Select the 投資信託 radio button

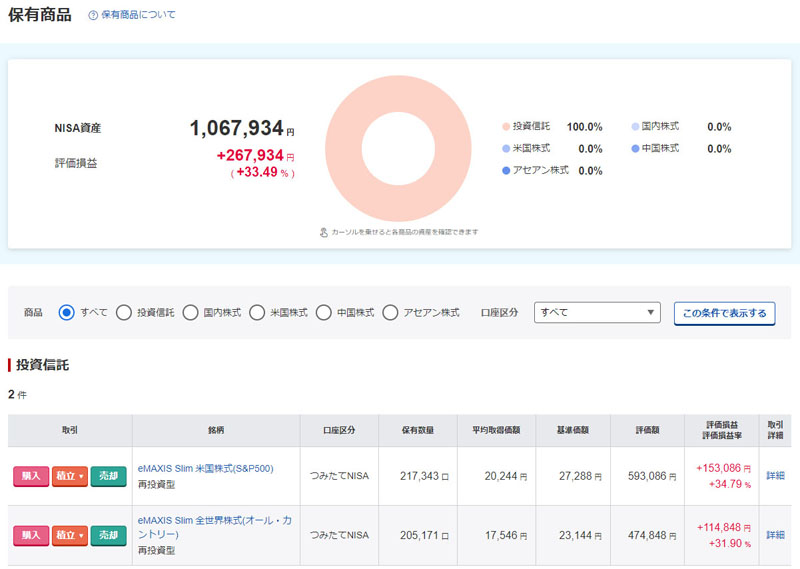coord(124,312)
